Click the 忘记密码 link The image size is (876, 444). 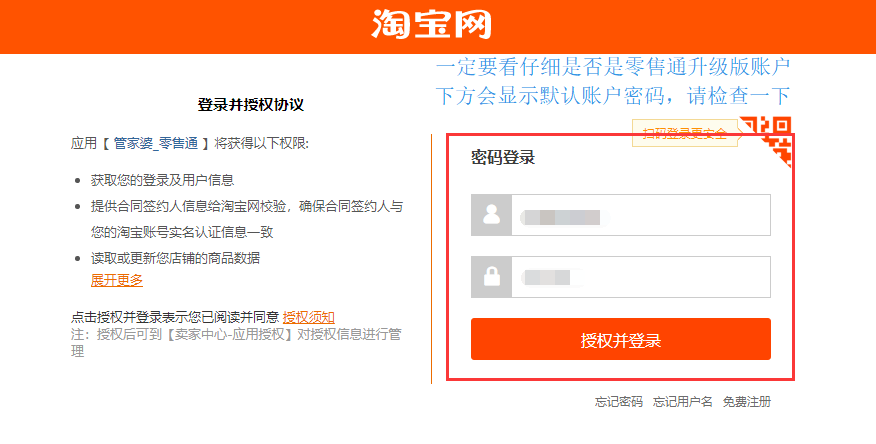pyautogui.click(x=618, y=402)
